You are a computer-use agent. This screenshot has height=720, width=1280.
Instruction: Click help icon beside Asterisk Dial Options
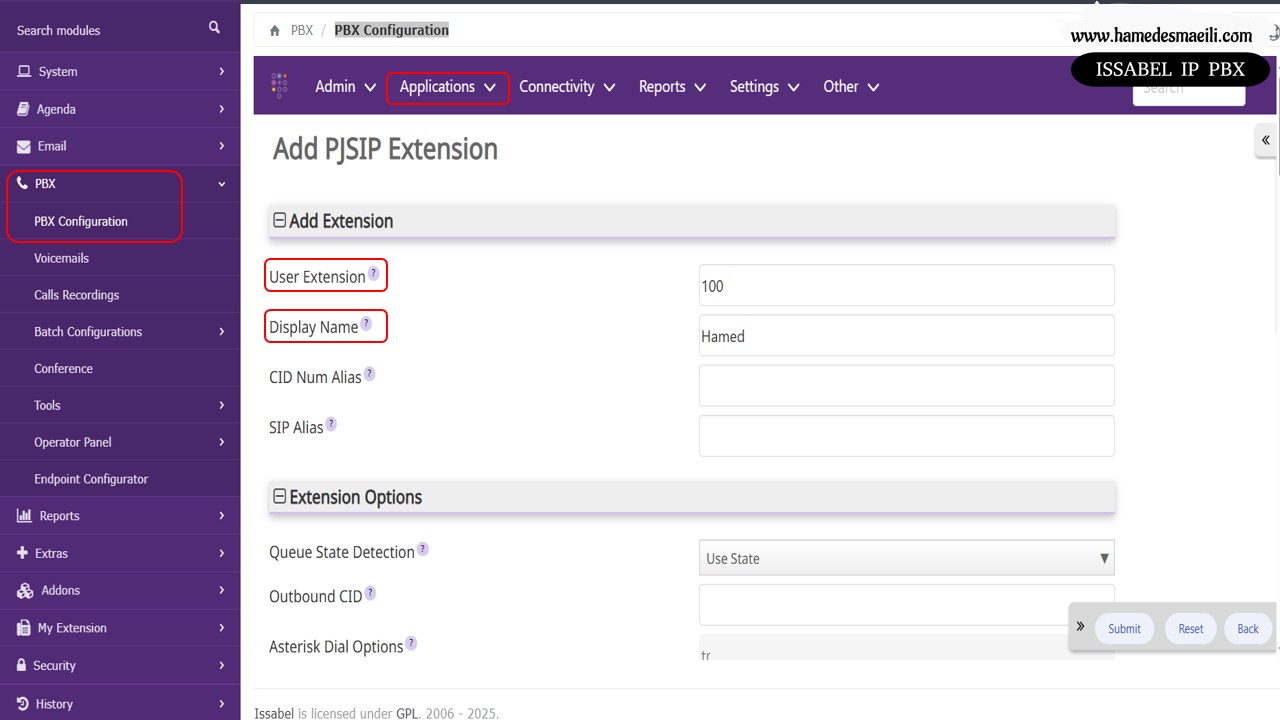pos(411,643)
